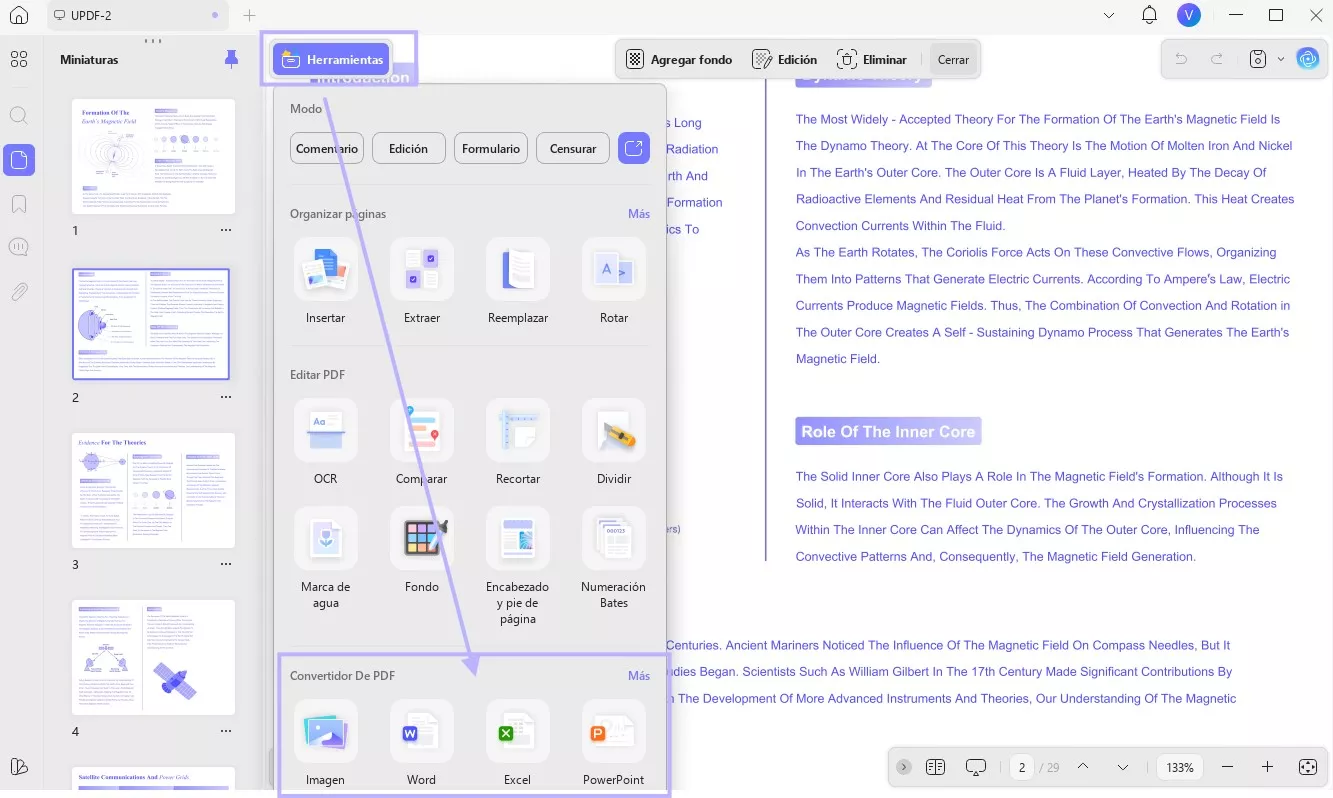Image resolution: width=1333 pixels, height=798 pixels.
Task: Open options menu for thumbnail 4
Action: pyautogui.click(x=226, y=731)
